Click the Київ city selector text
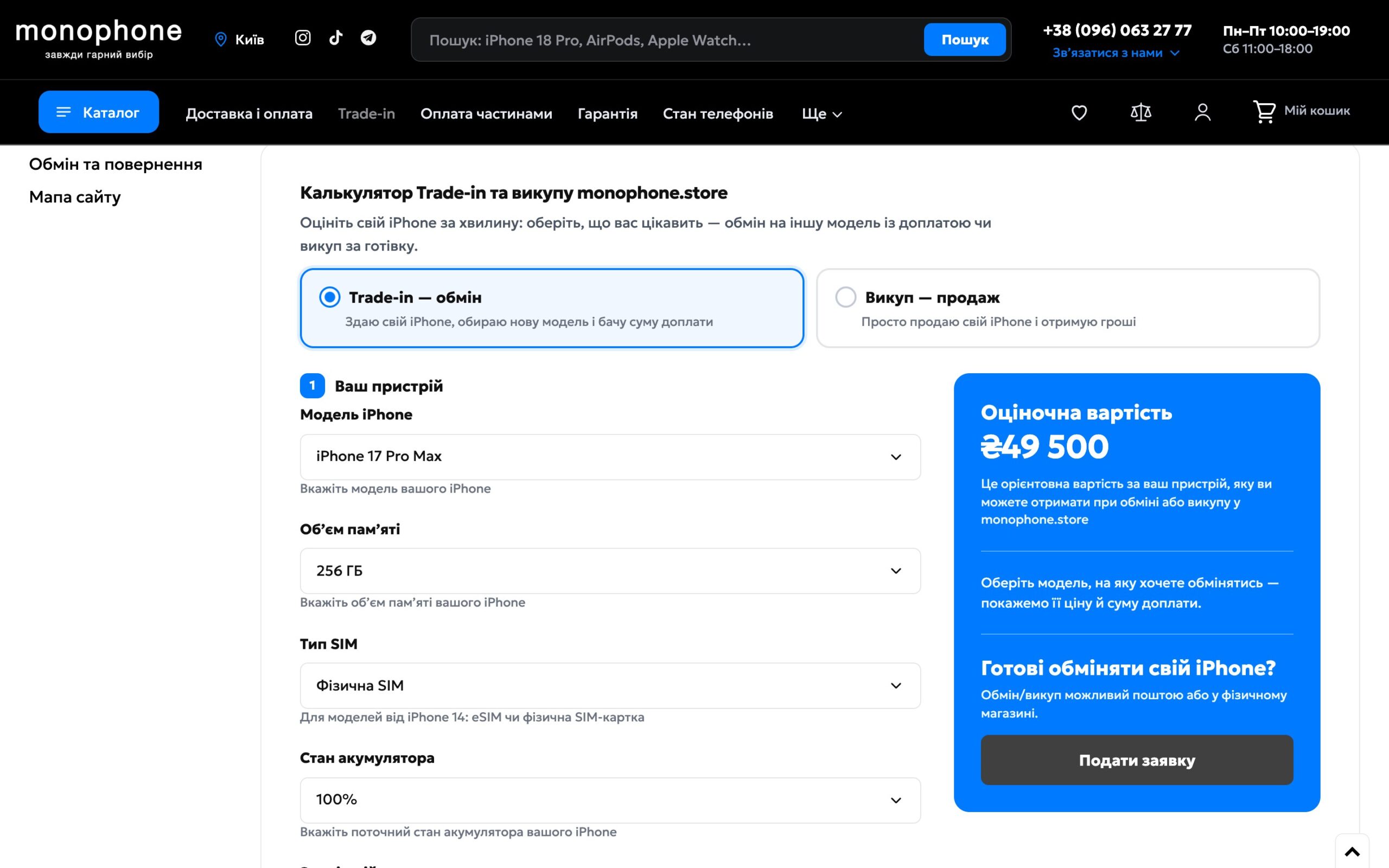 (x=250, y=40)
